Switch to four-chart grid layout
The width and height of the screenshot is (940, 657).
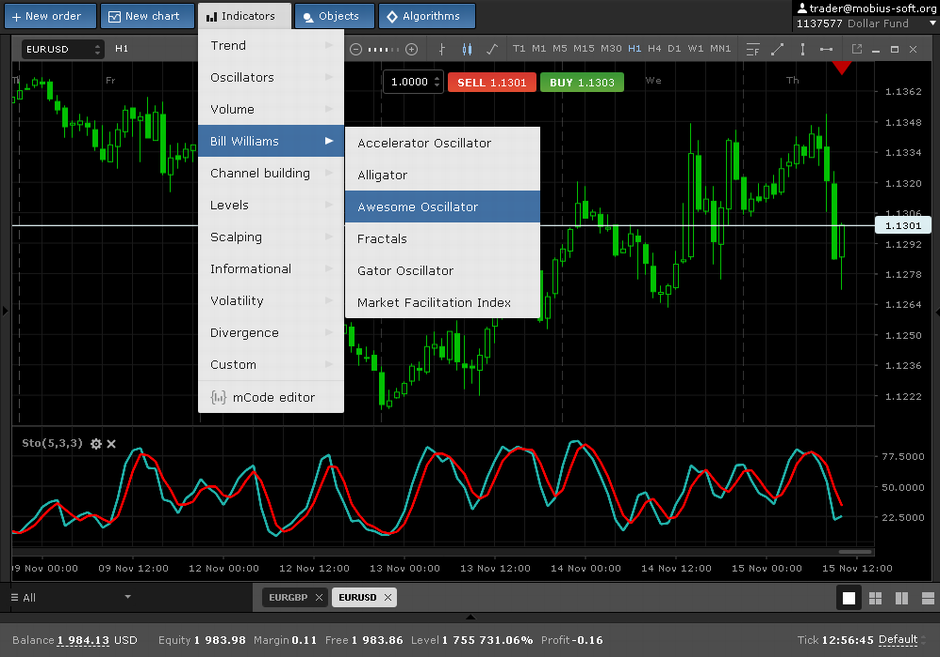(x=875, y=598)
